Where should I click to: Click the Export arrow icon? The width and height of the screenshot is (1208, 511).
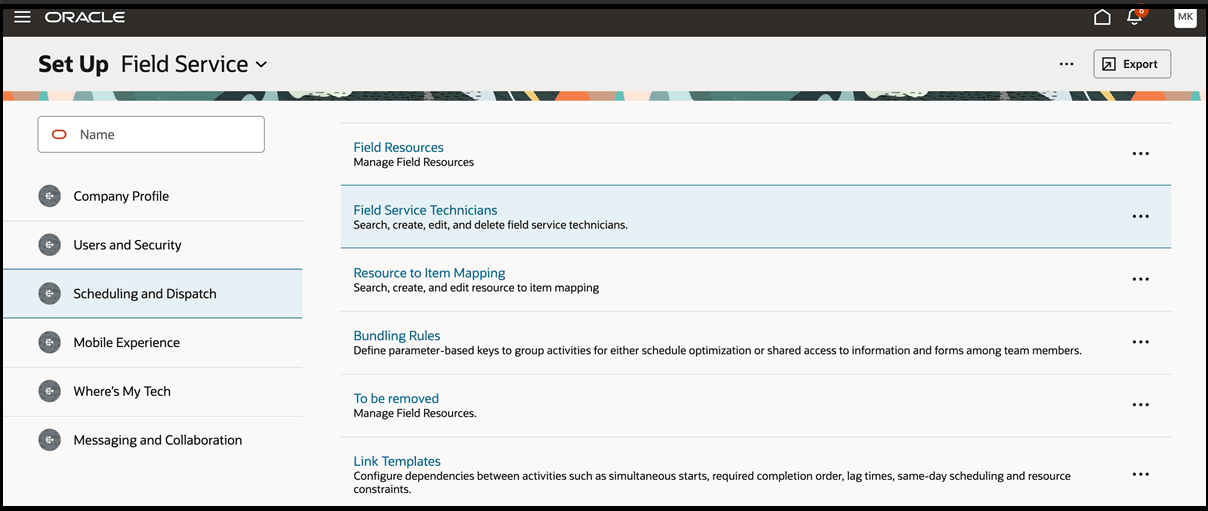tap(1108, 64)
